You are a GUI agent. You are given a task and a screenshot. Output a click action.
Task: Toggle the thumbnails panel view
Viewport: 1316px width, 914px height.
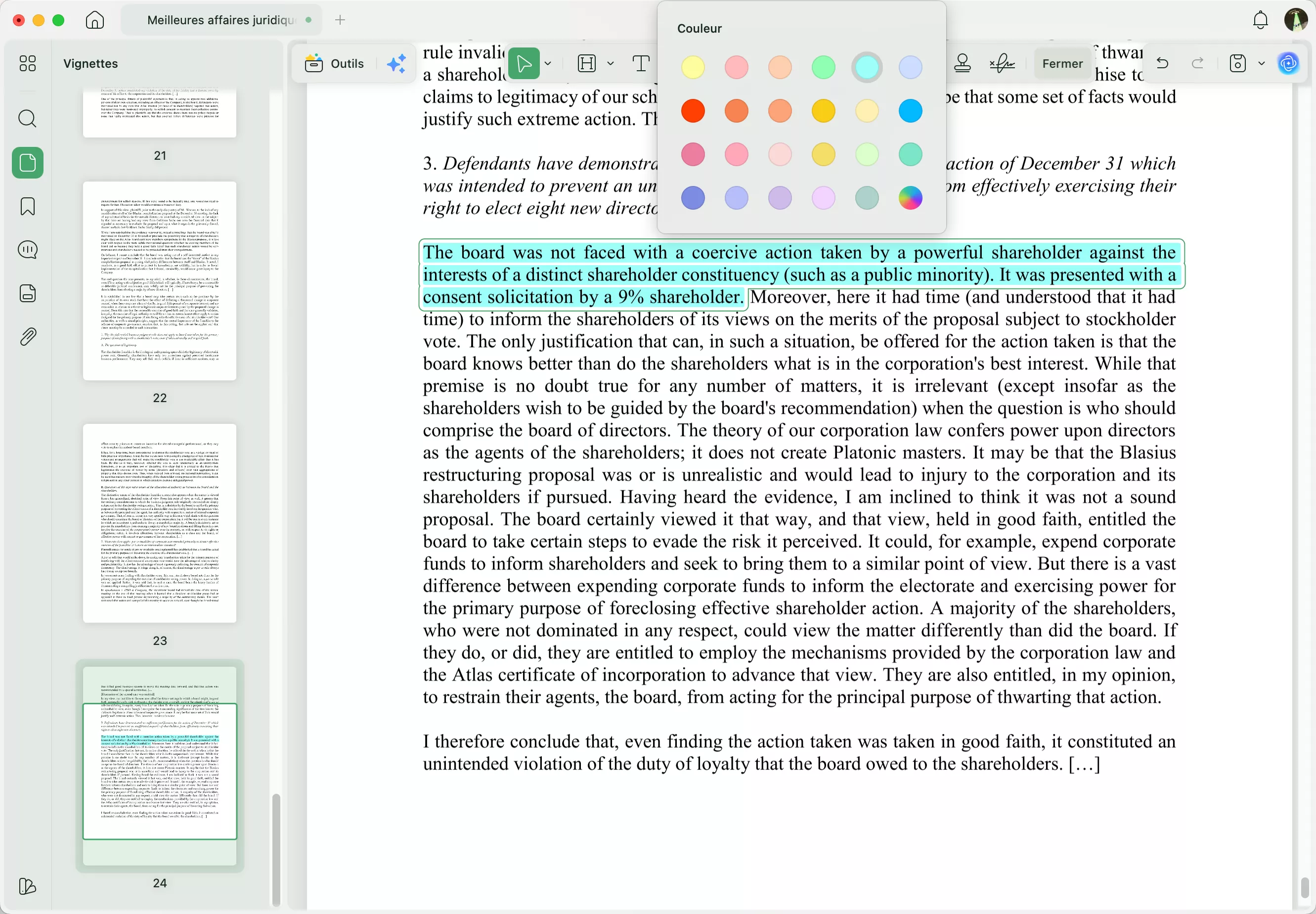pyautogui.click(x=27, y=163)
